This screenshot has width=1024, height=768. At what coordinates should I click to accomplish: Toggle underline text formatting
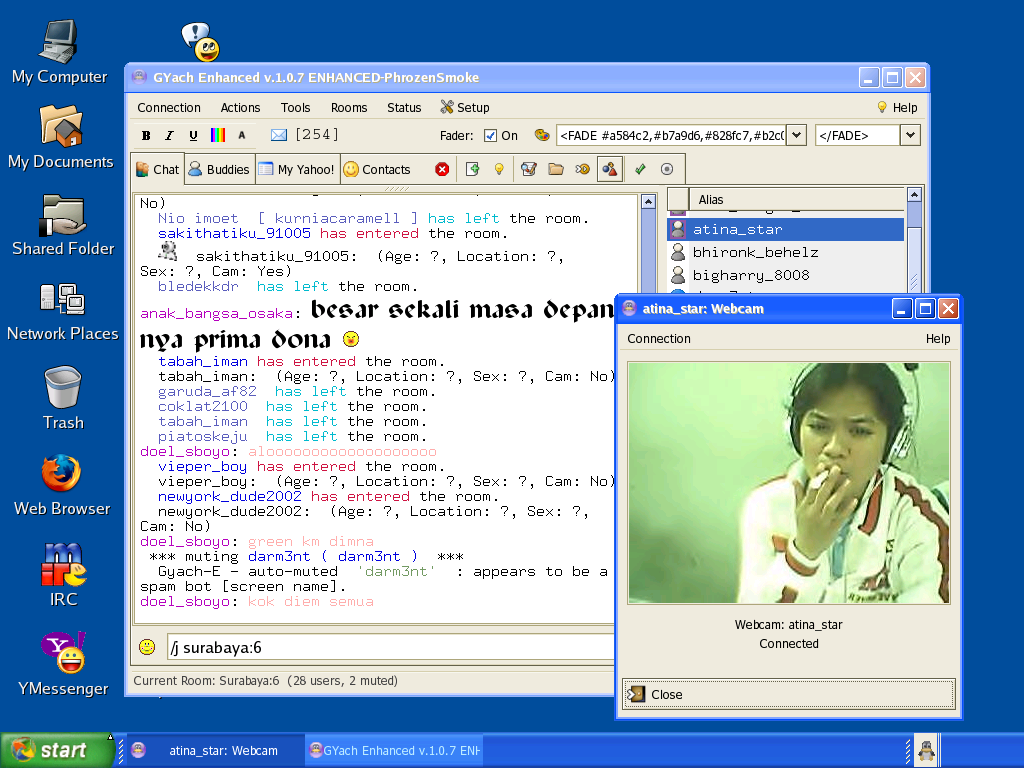(193, 136)
